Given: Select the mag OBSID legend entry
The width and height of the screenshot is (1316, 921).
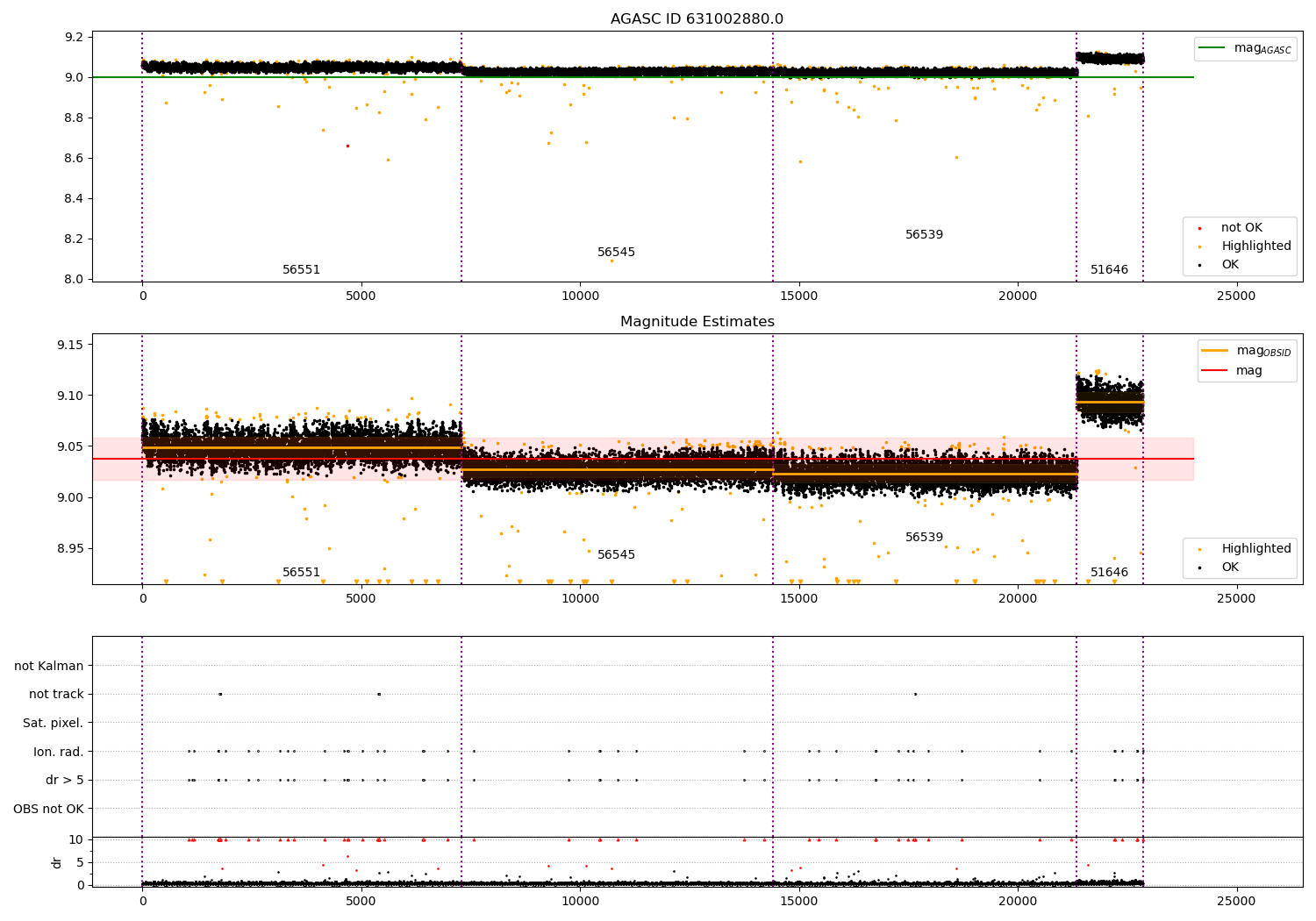Looking at the screenshot, I should (x=1247, y=351).
